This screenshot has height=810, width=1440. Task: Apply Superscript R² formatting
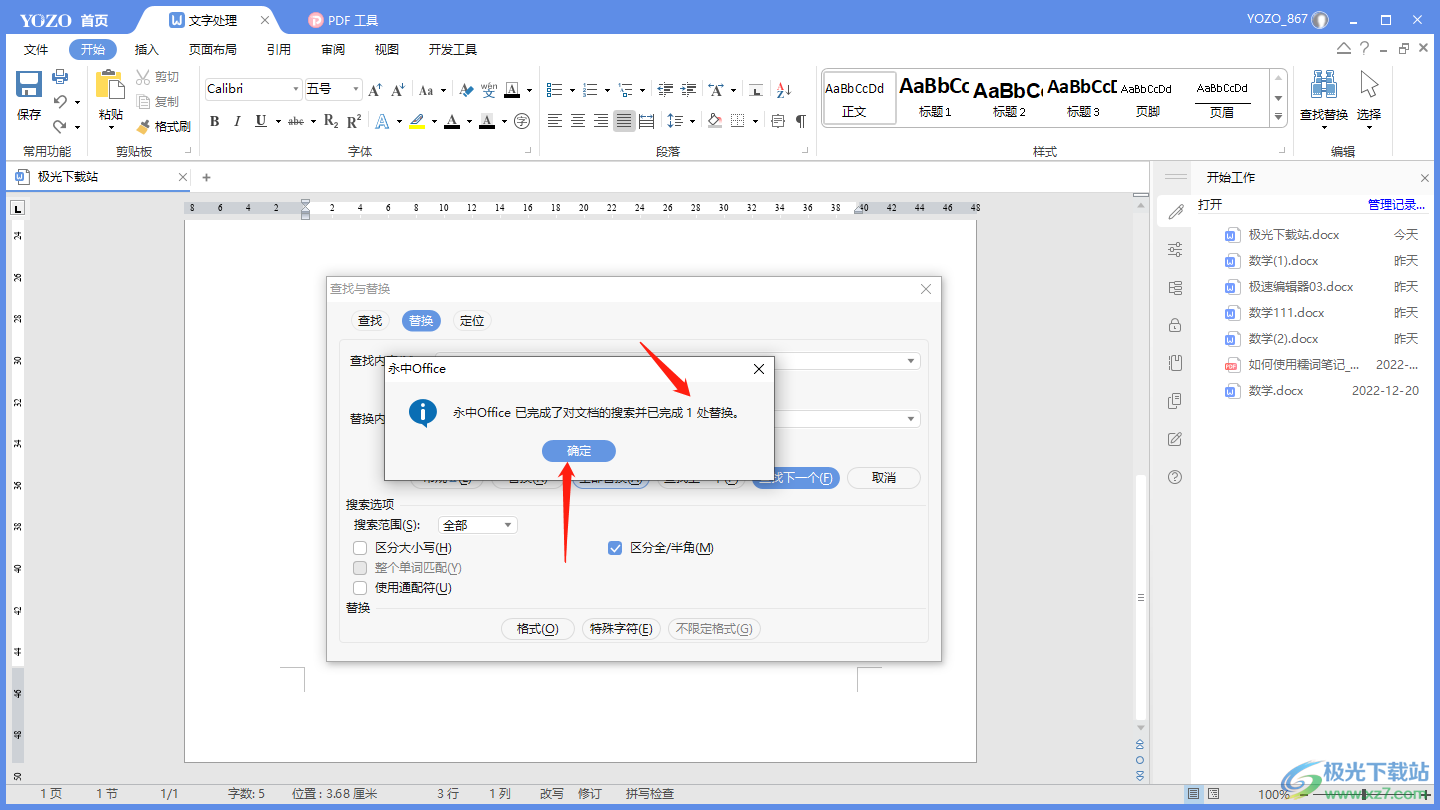pyautogui.click(x=354, y=121)
